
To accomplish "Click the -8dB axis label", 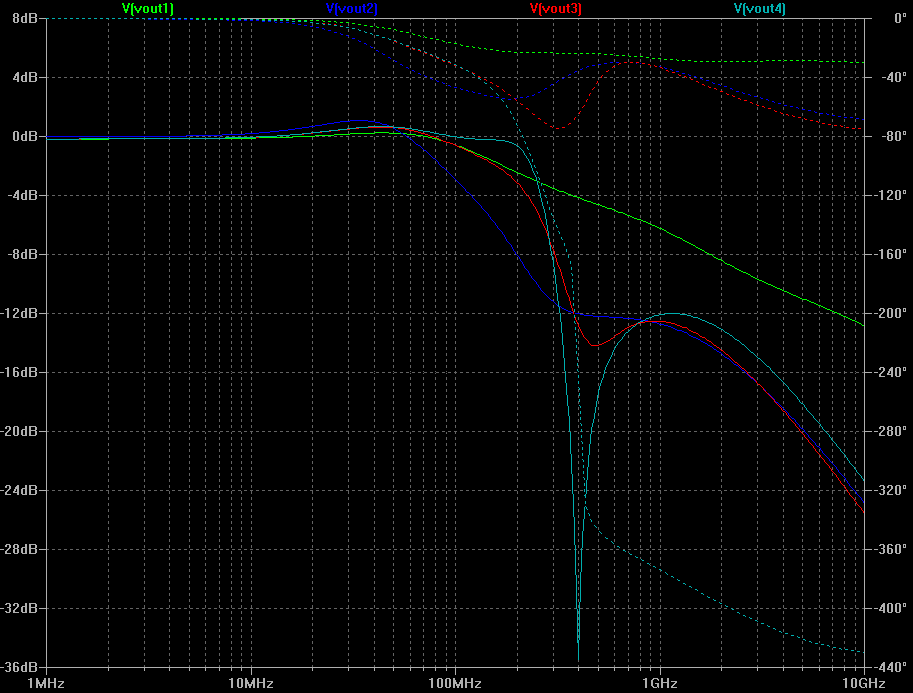I will (22, 254).
